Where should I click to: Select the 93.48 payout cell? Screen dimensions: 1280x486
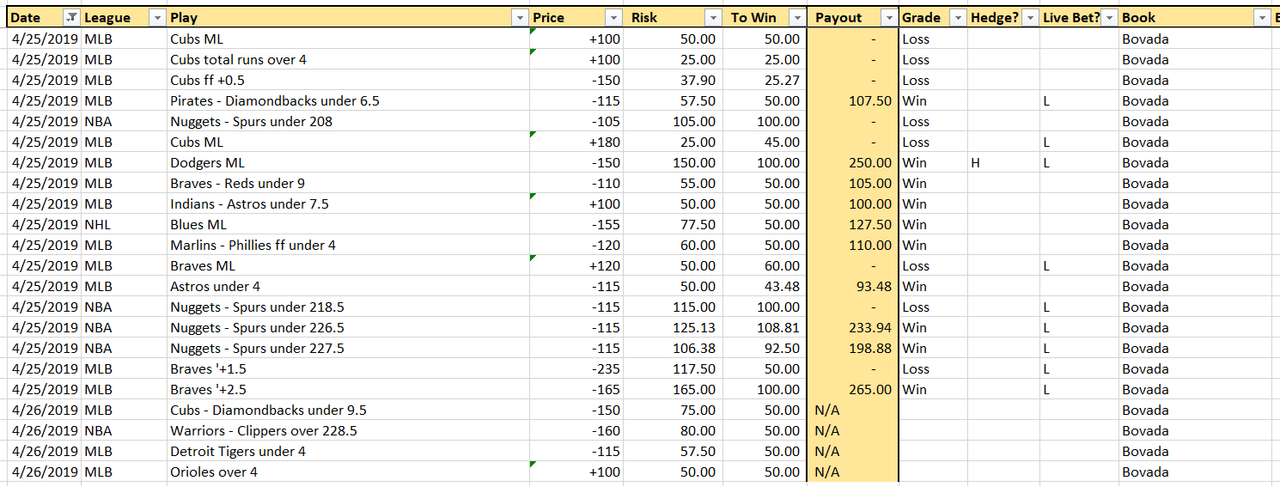coord(853,287)
